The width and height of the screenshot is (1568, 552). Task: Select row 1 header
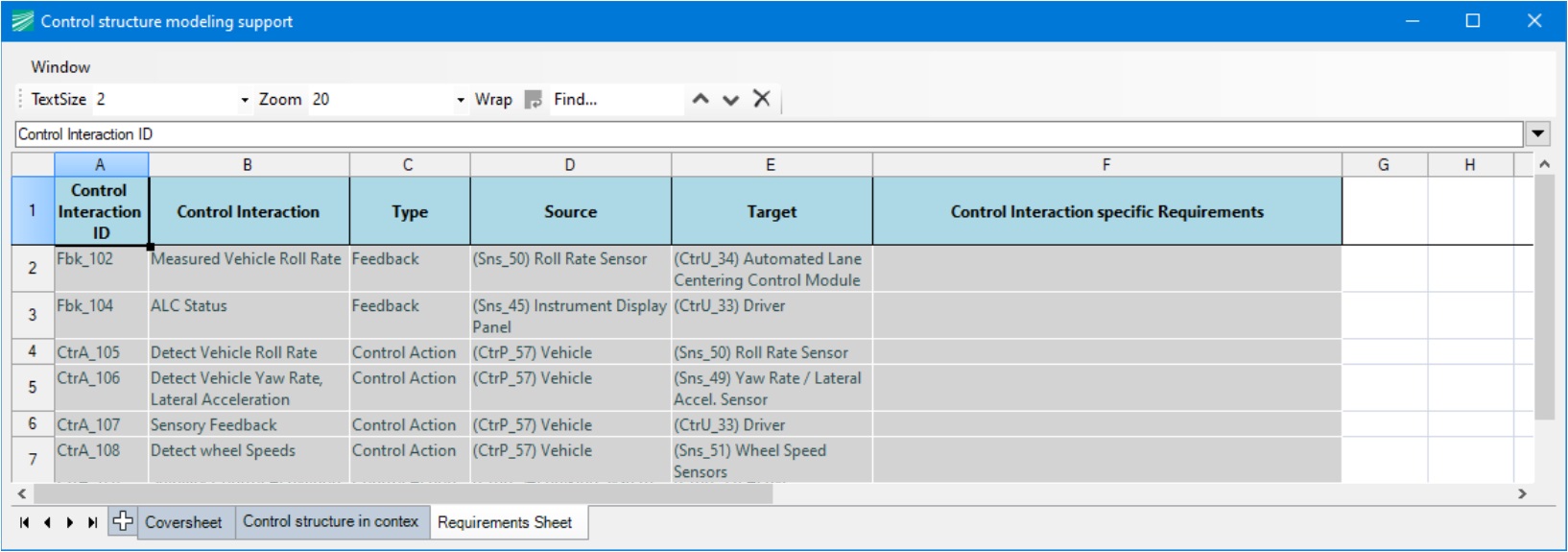pos(33,210)
